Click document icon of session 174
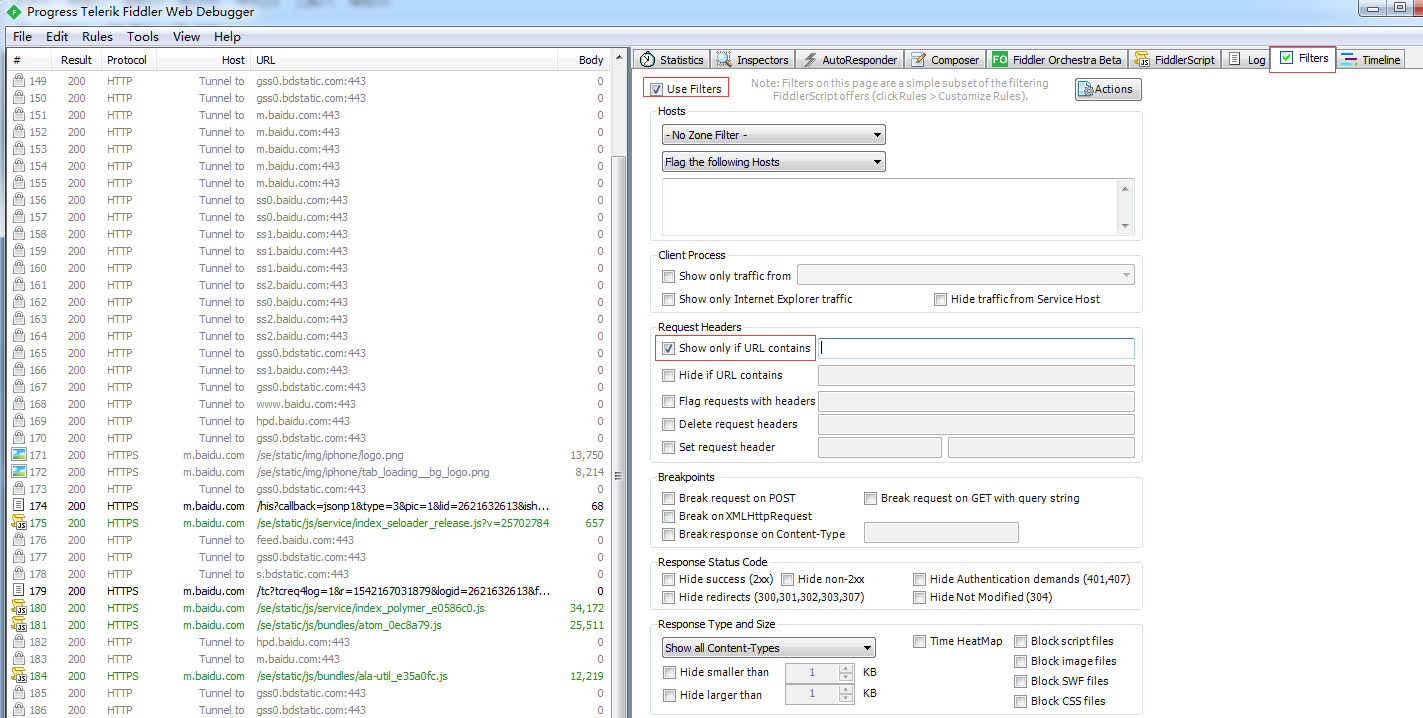 pos(19,506)
